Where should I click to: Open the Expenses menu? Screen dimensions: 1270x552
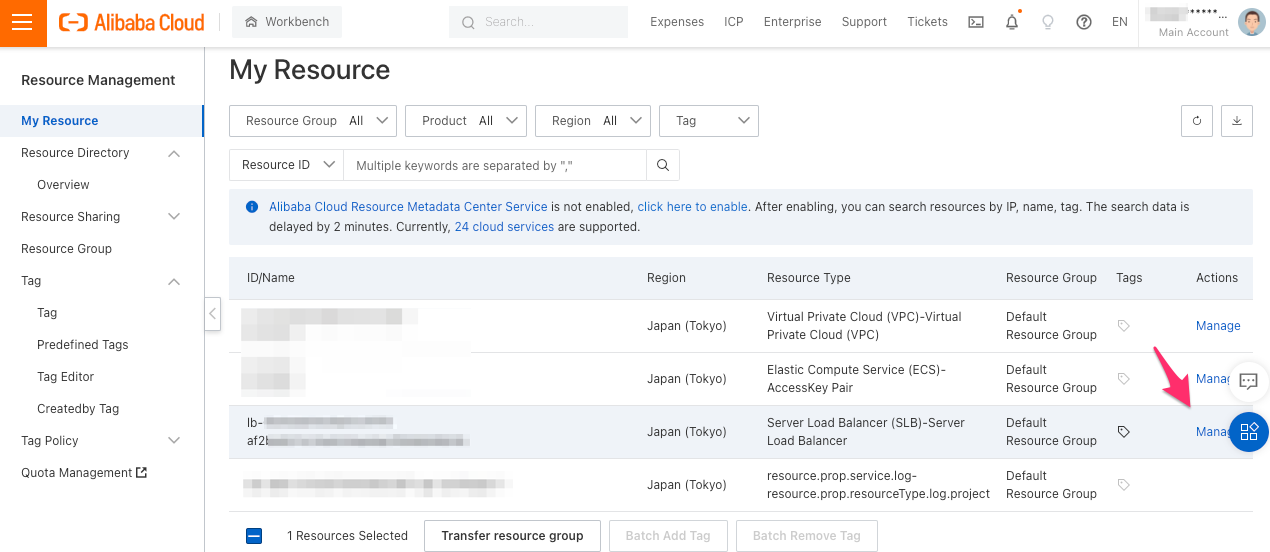coord(677,22)
